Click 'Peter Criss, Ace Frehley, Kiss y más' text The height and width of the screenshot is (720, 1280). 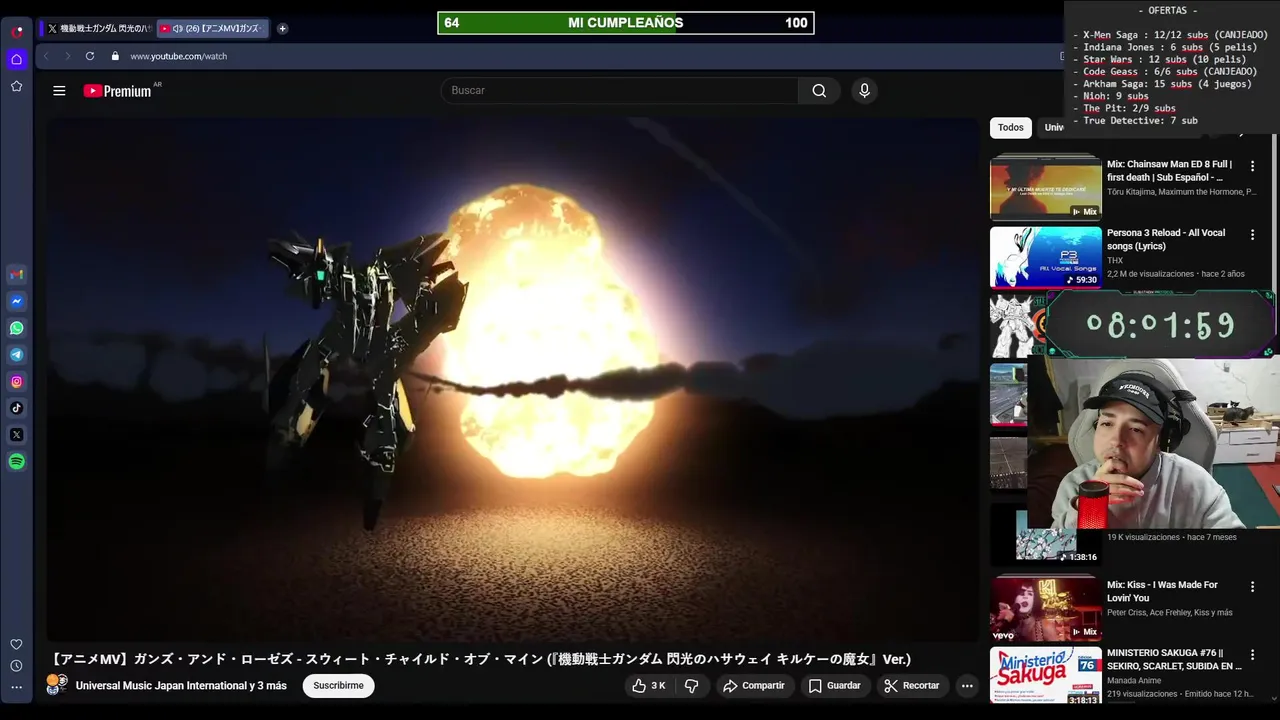(x=1169, y=613)
